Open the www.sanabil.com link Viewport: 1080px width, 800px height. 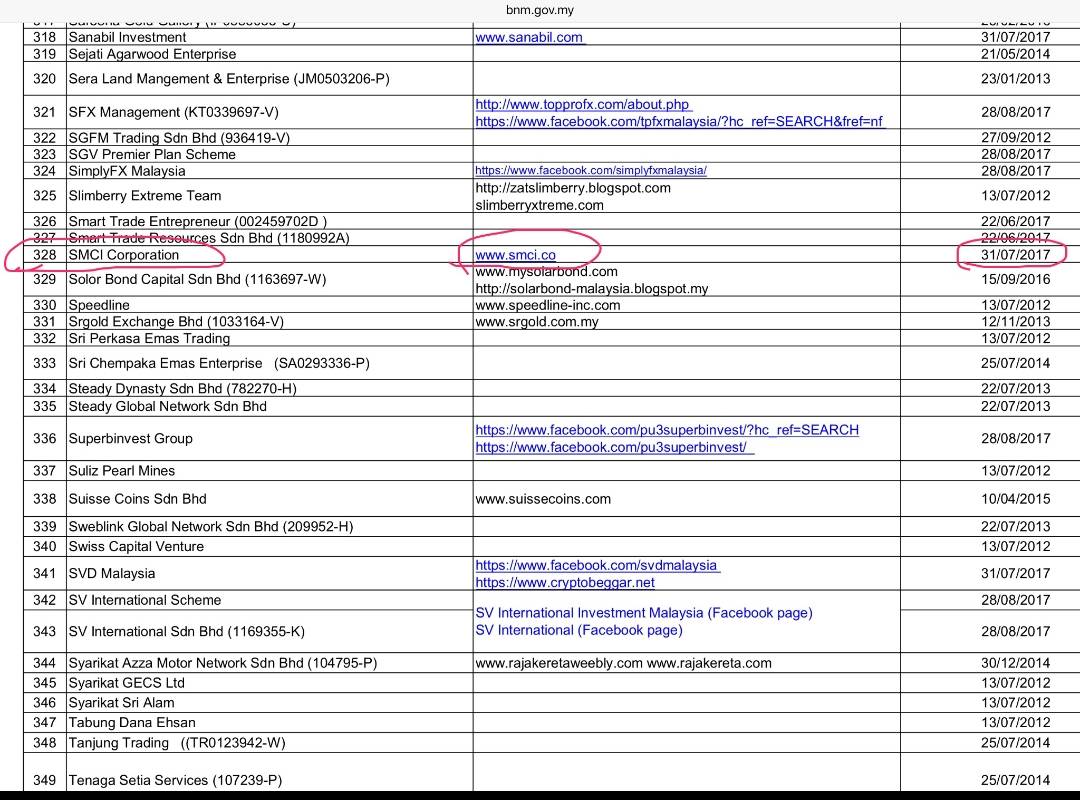tap(529, 37)
